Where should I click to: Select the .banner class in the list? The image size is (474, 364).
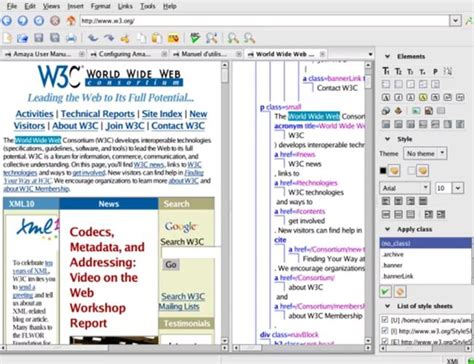tap(425, 265)
